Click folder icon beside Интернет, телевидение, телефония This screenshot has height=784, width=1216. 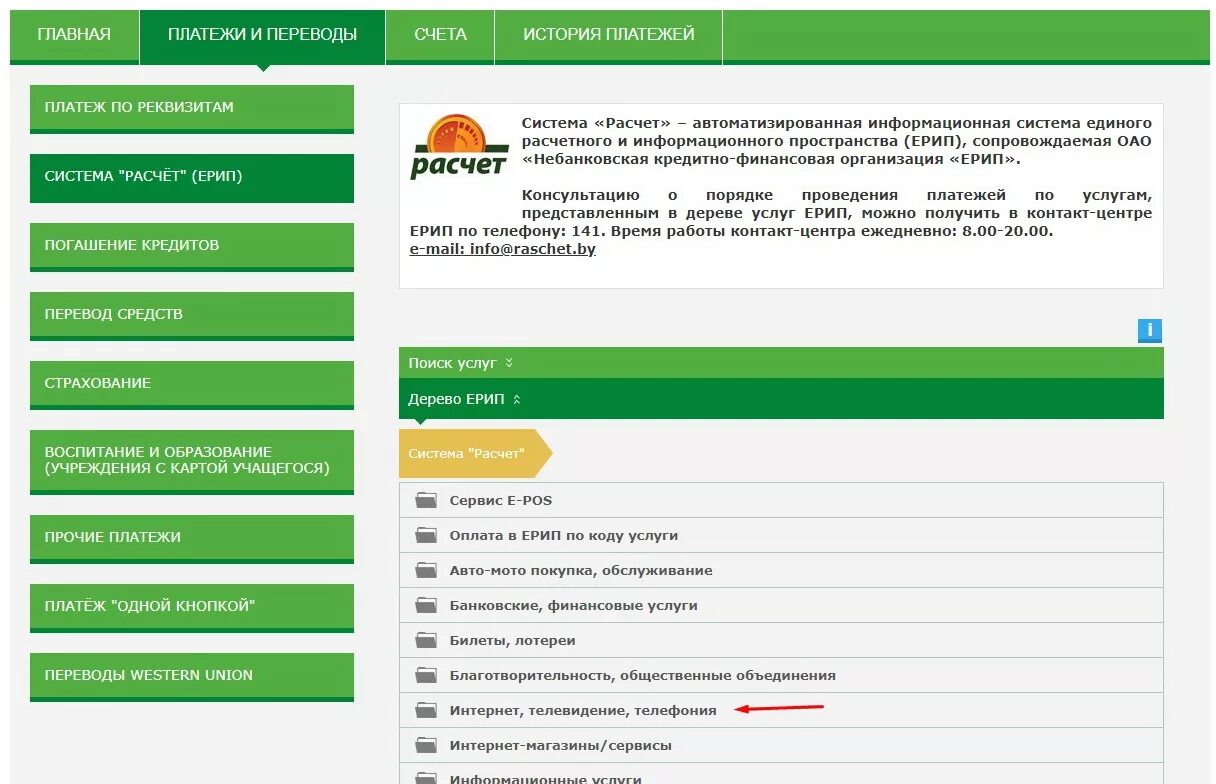[x=427, y=710]
